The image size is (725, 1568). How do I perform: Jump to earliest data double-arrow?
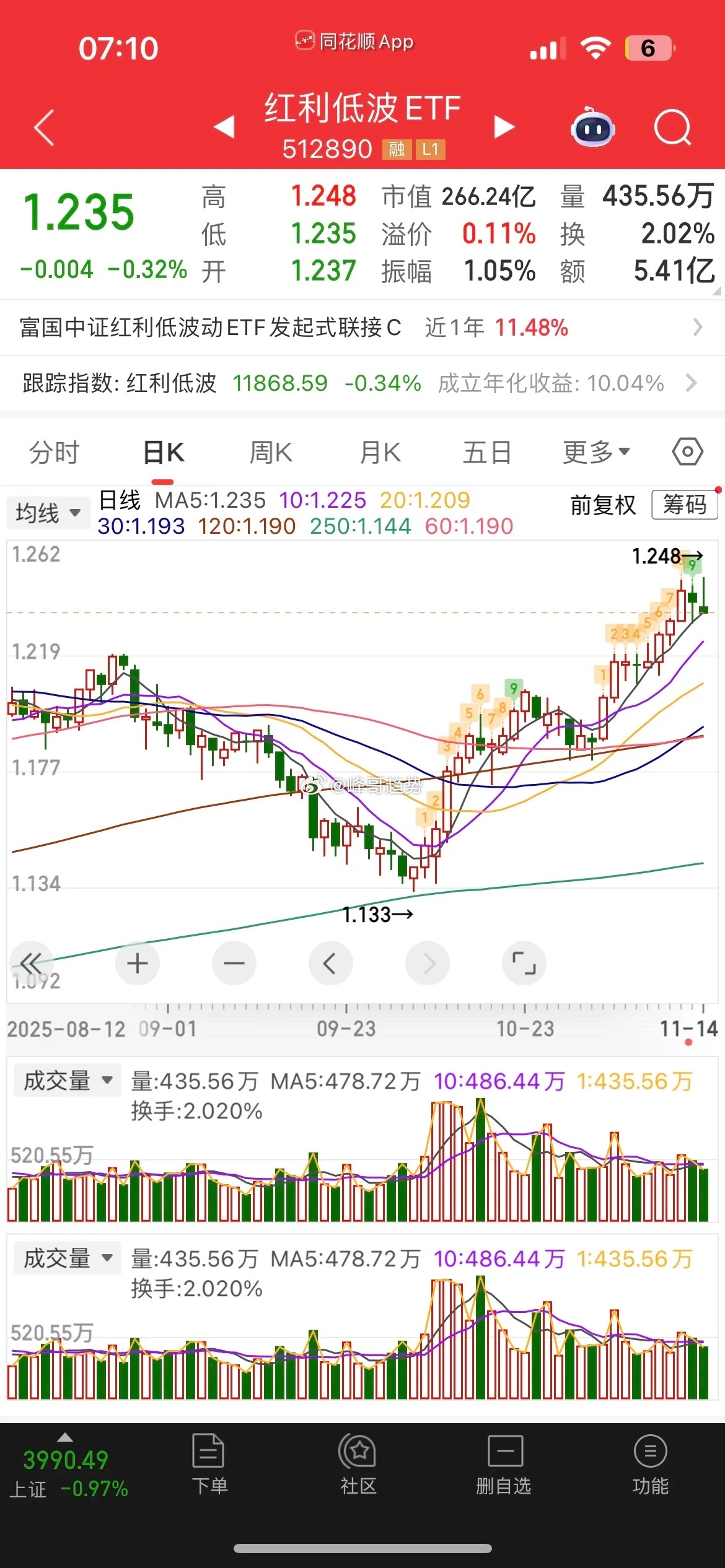pyautogui.click(x=32, y=963)
